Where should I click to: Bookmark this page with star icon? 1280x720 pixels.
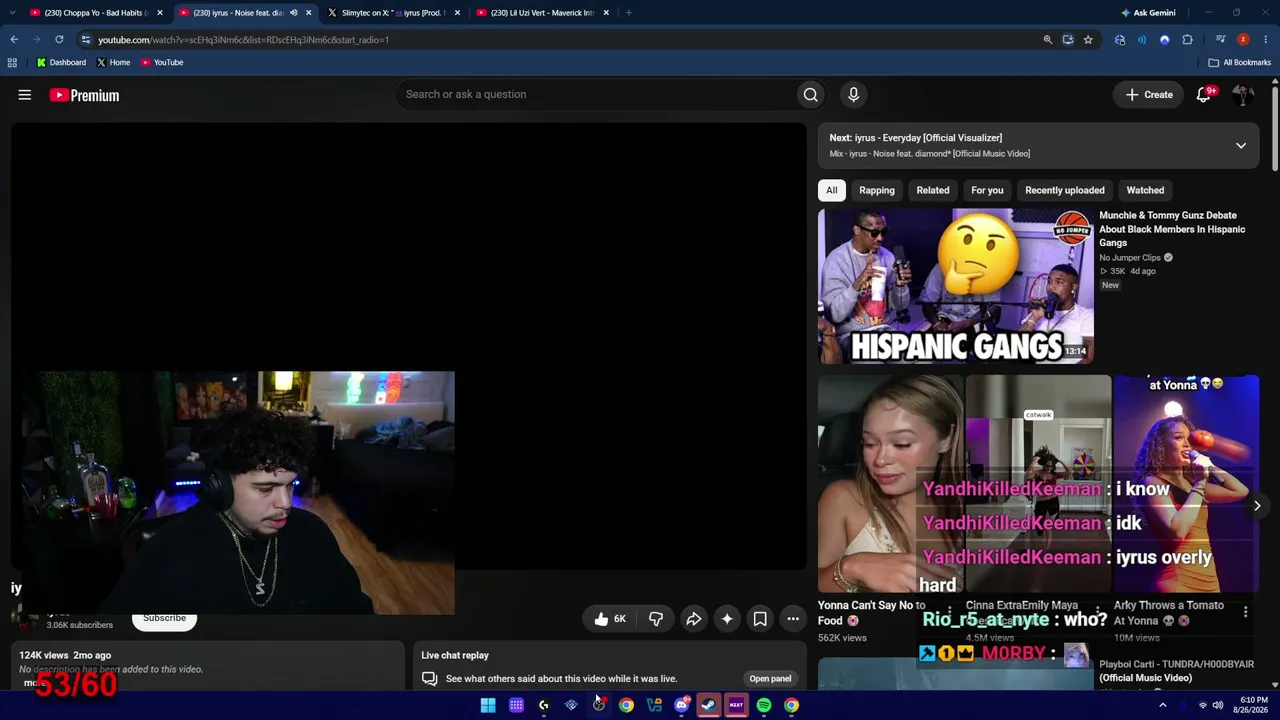(x=1088, y=40)
